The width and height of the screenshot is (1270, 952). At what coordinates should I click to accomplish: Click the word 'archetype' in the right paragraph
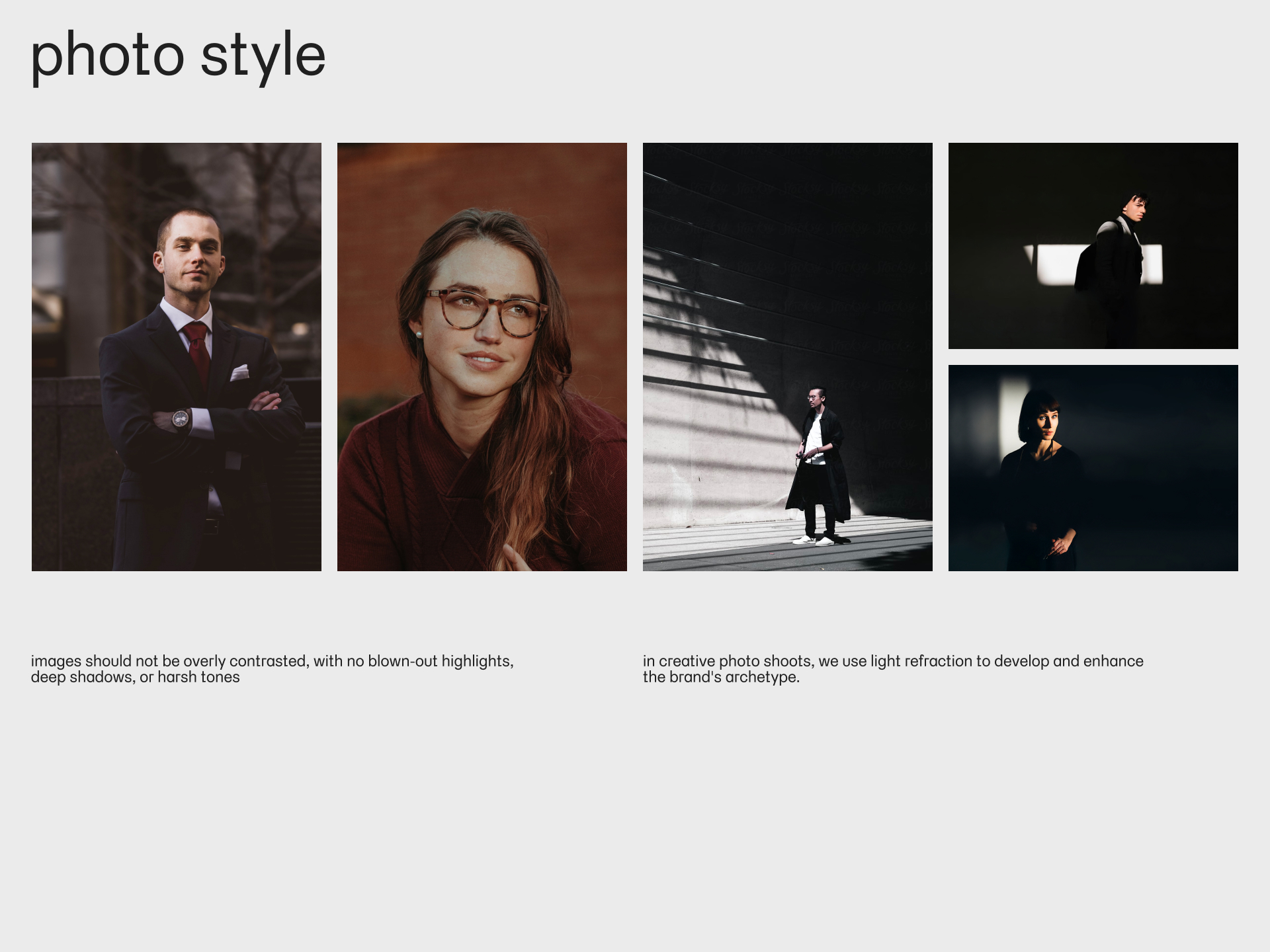(x=761, y=677)
